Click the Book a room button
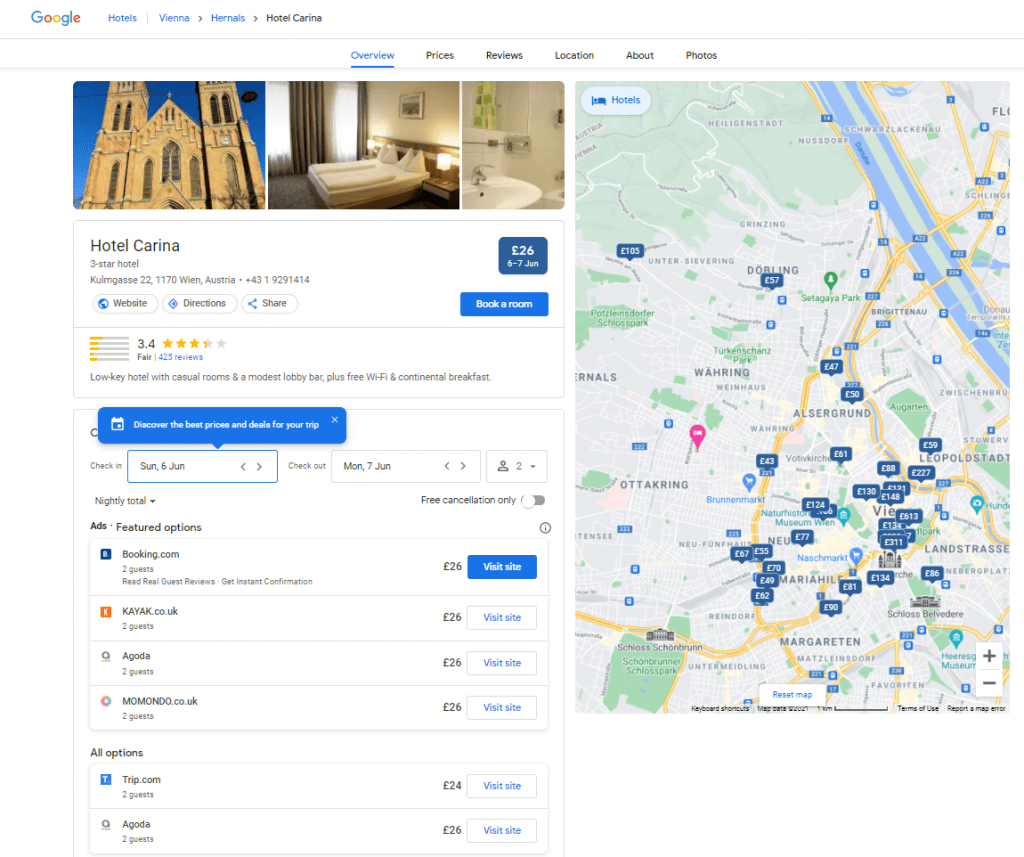The image size is (1024, 857). pos(504,304)
